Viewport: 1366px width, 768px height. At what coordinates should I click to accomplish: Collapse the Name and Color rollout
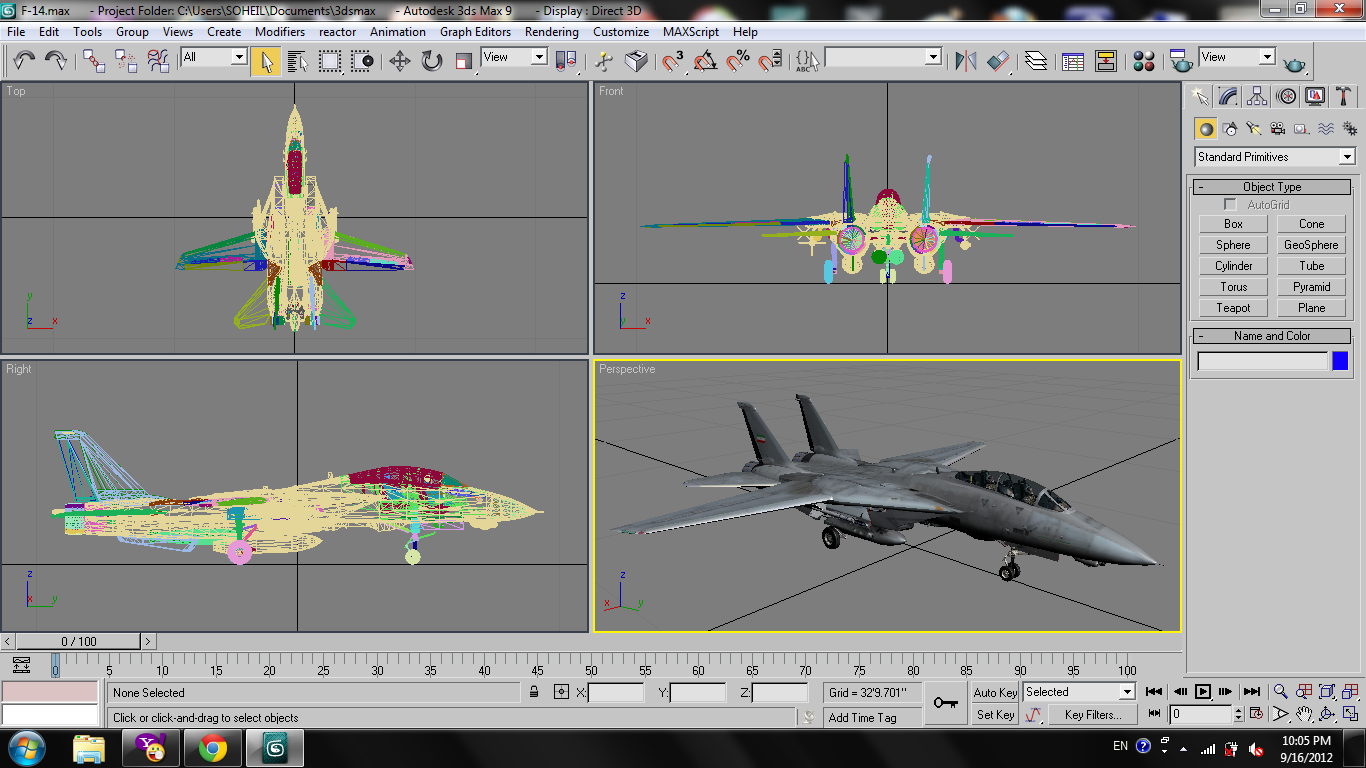point(1272,336)
